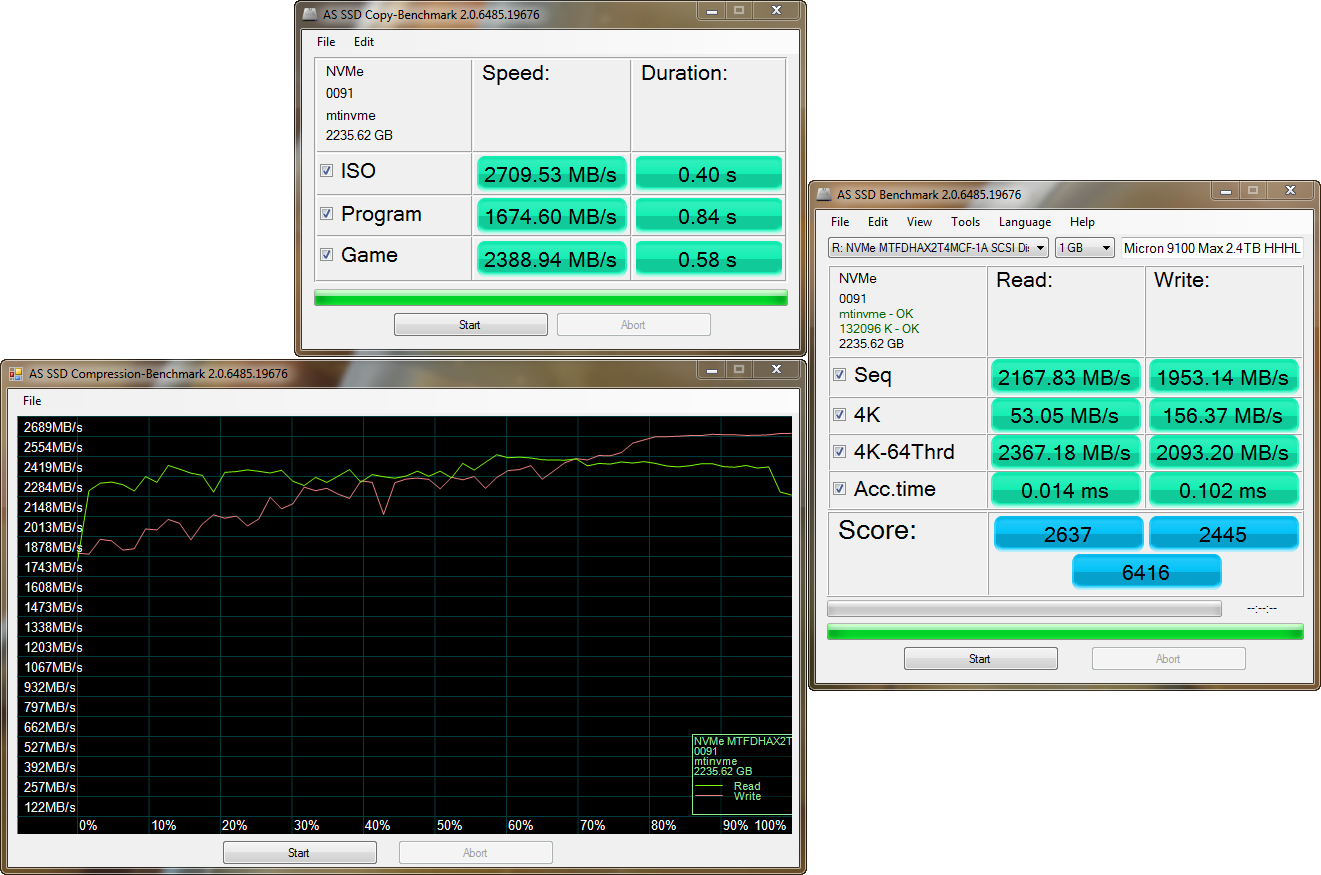Viewport: 1321px width, 875px height.
Task: Open File menu in AS SSD Benchmark window
Action: pyautogui.click(x=840, y=222)
